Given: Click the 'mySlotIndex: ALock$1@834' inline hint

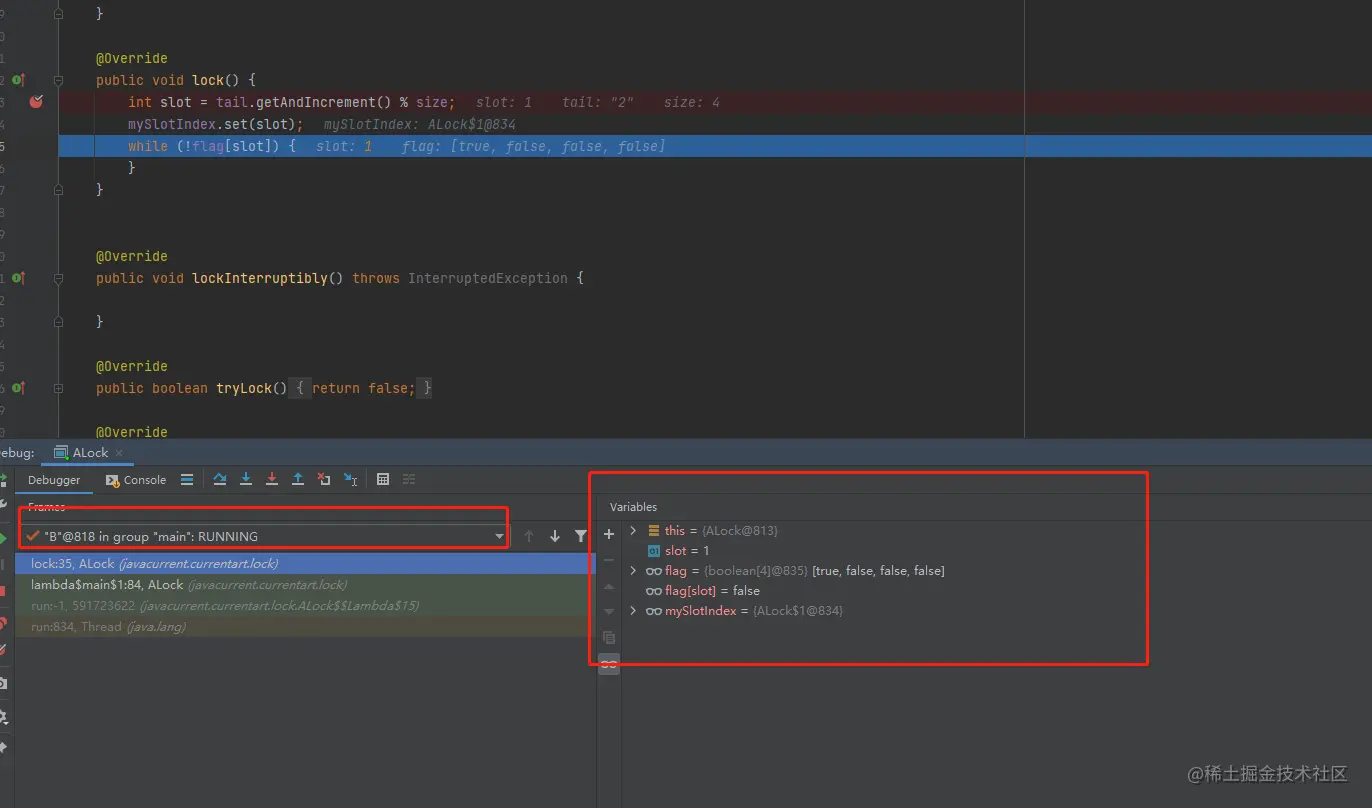Looking at the screenshot, I should [419, 124].
